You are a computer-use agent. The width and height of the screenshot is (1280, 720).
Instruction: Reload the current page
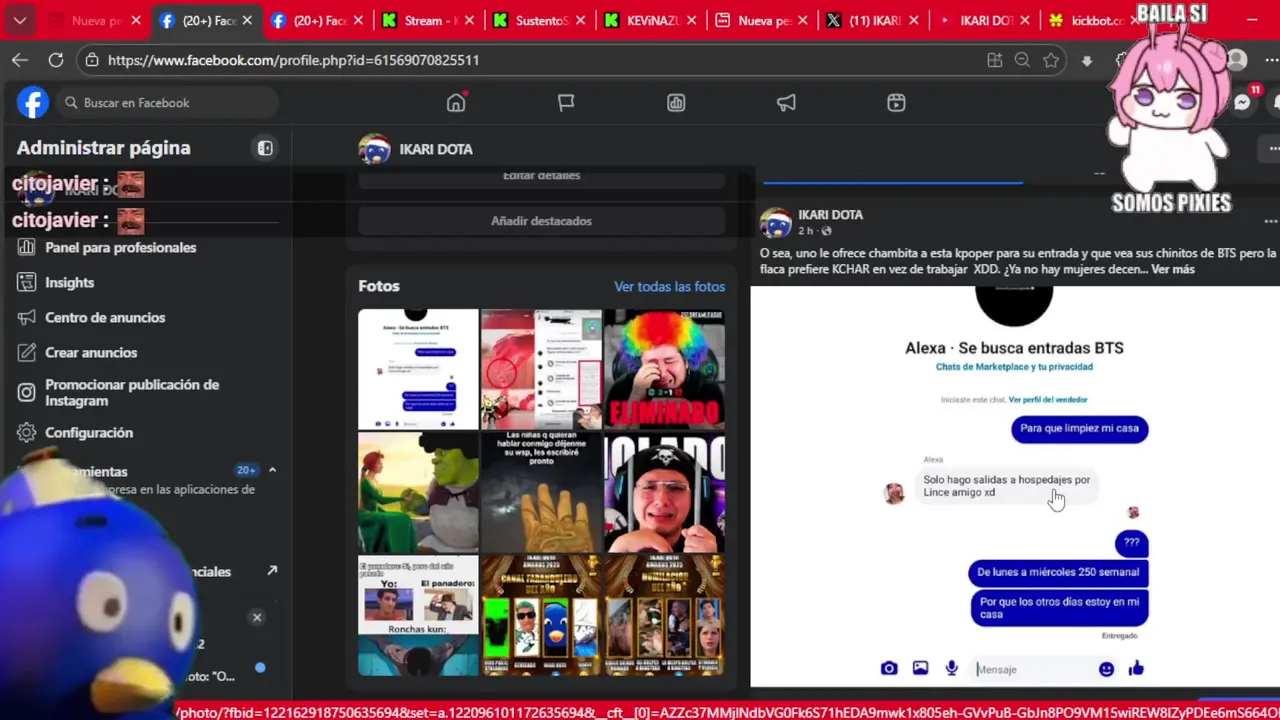coord(56,60)
